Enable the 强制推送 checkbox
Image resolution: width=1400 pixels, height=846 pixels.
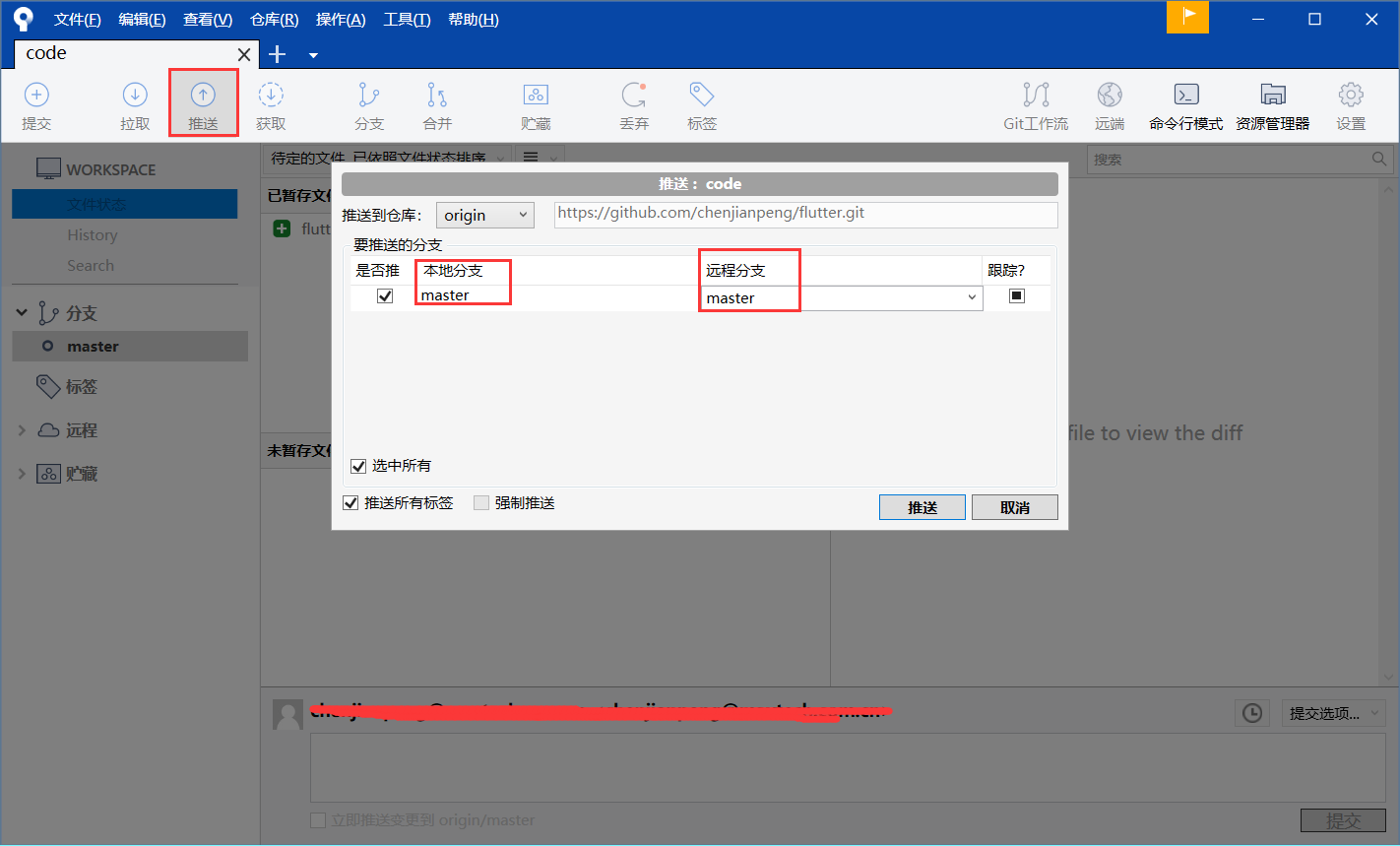click(x=481, y=502)
